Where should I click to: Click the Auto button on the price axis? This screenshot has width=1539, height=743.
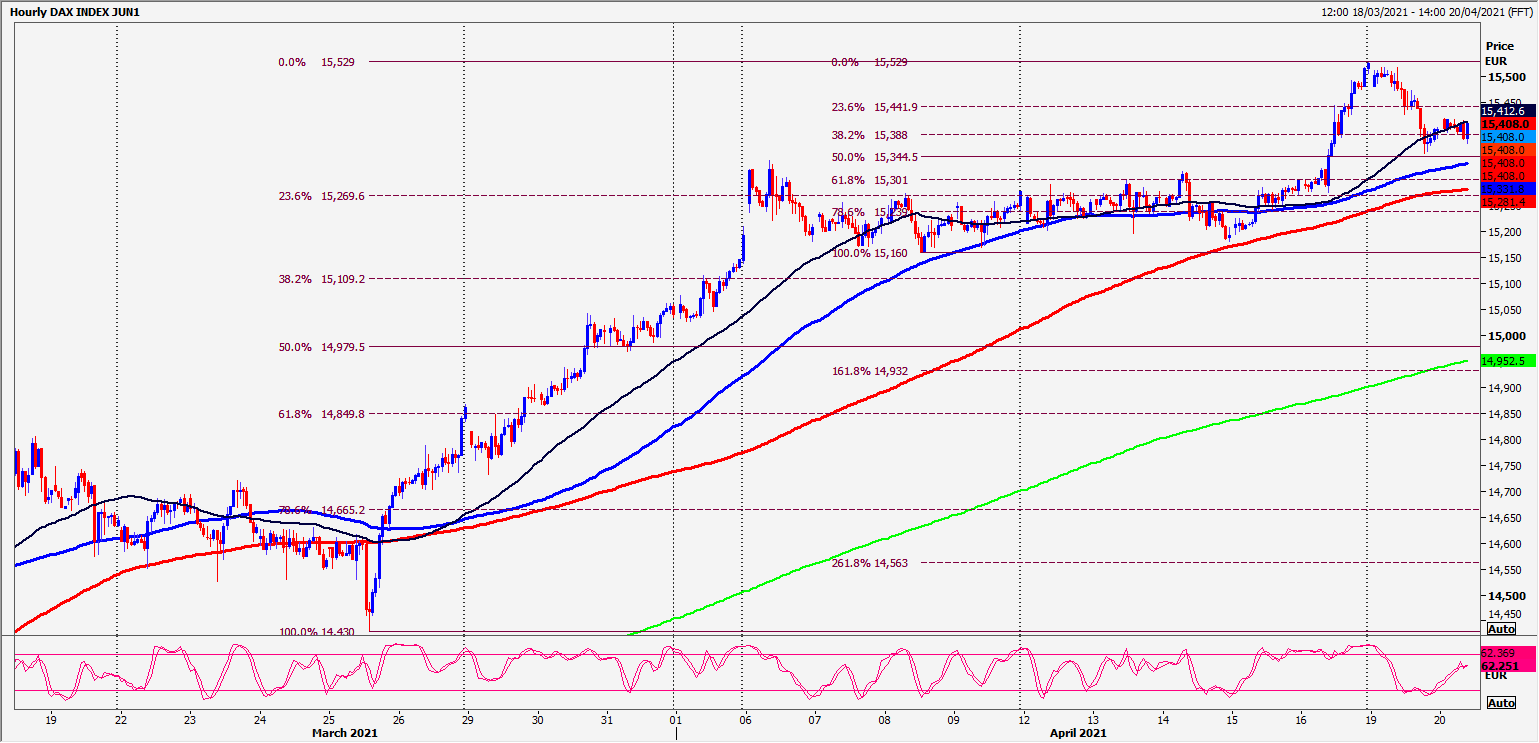(x=1501, y=629)
